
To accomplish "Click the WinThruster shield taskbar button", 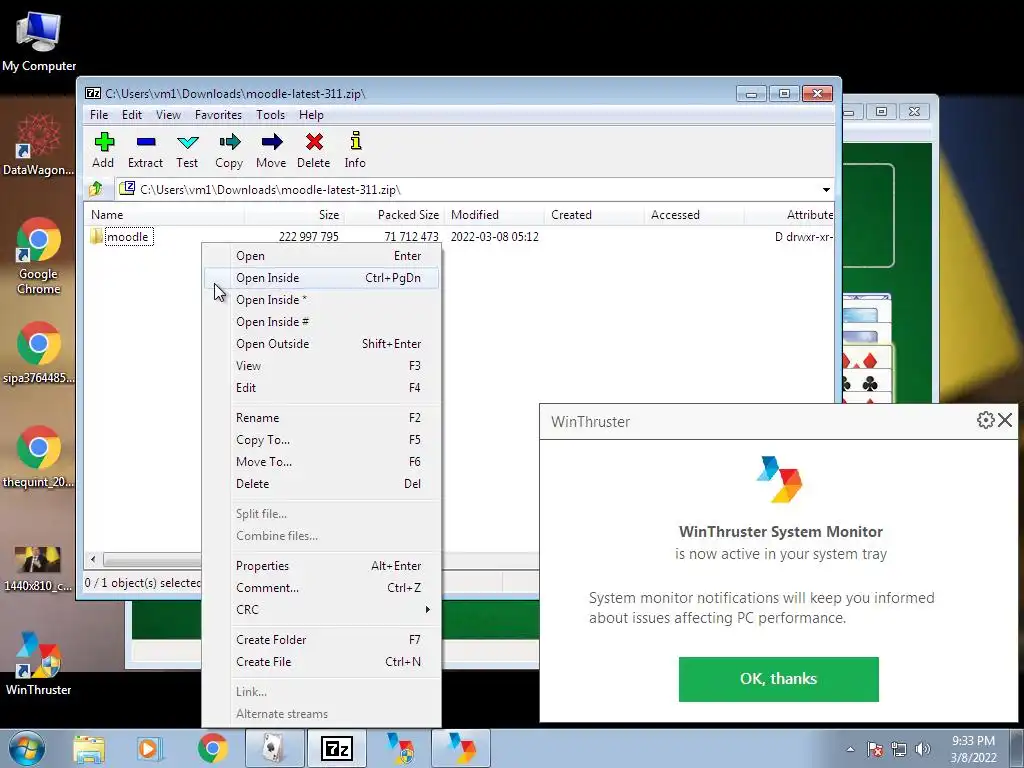I will point(399,749).
